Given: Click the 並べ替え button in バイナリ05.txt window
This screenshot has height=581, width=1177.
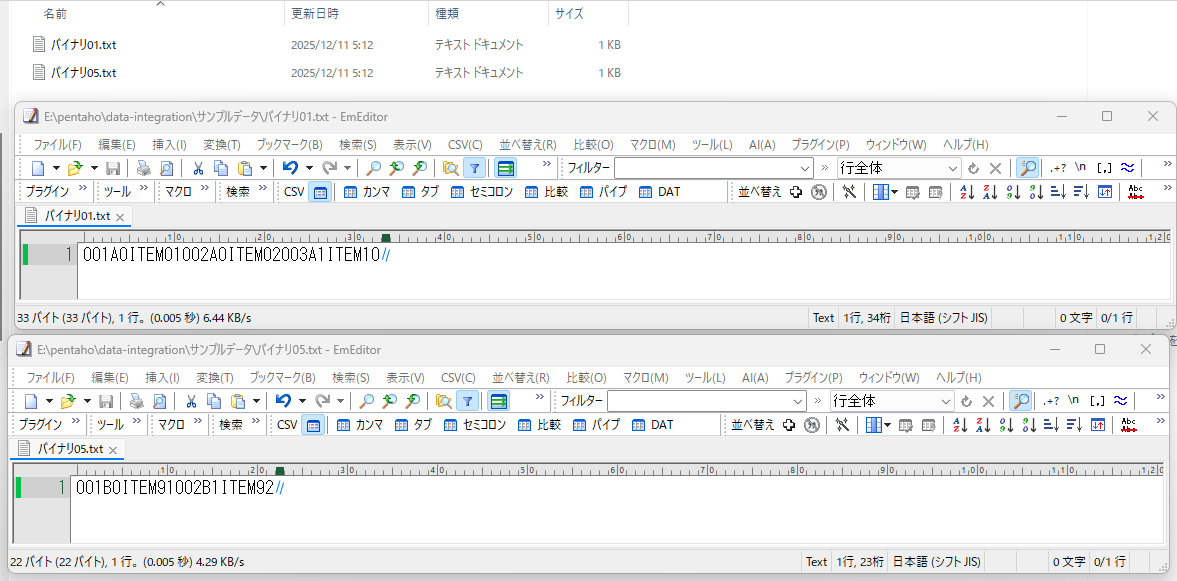Looking at the screenshot, I should click(753, 425).
